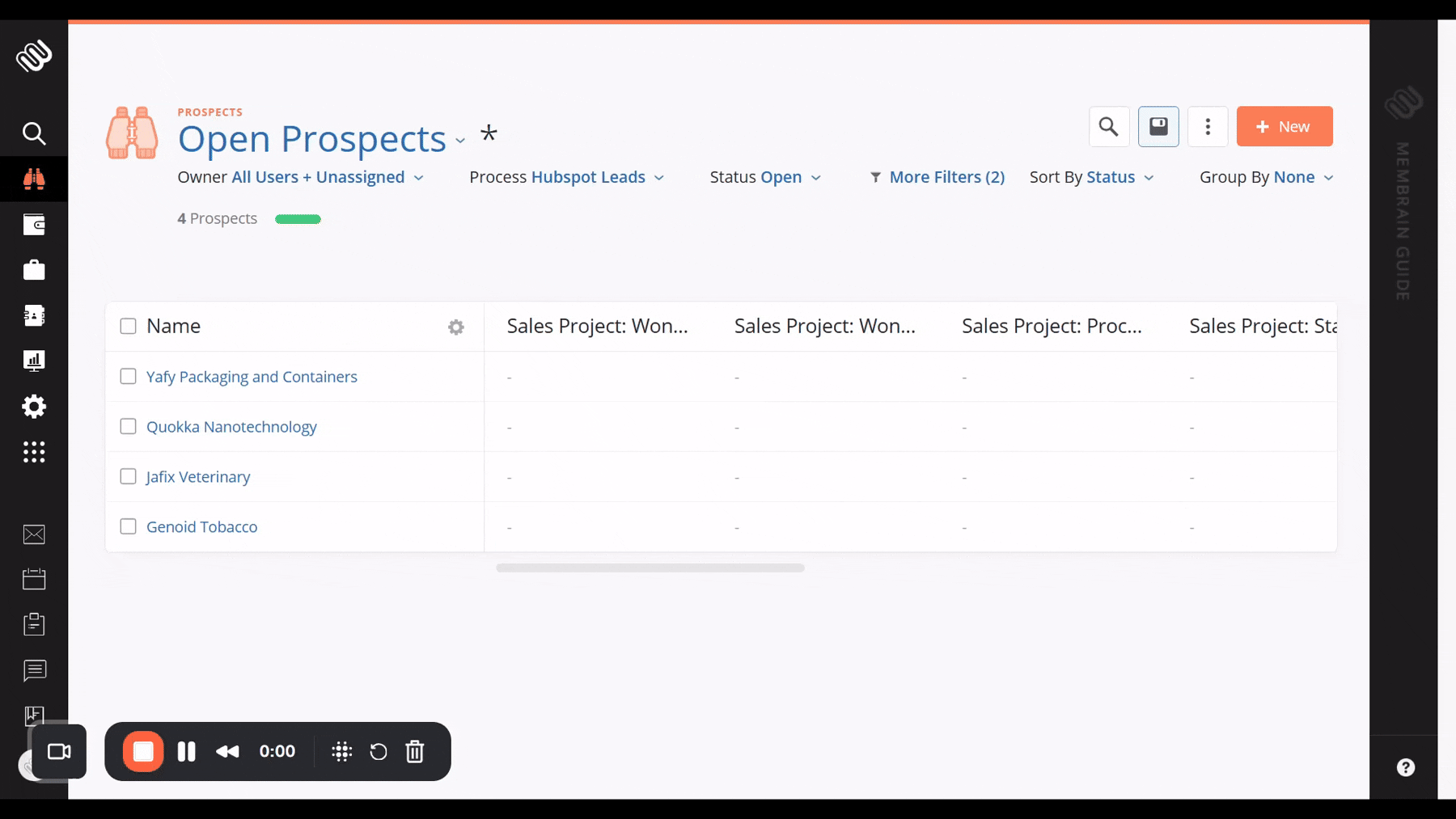Screen dimensions: 1456x819
Task: Open More Filters (2) panel
Action: pyautogui.click(x=937, y=178)
